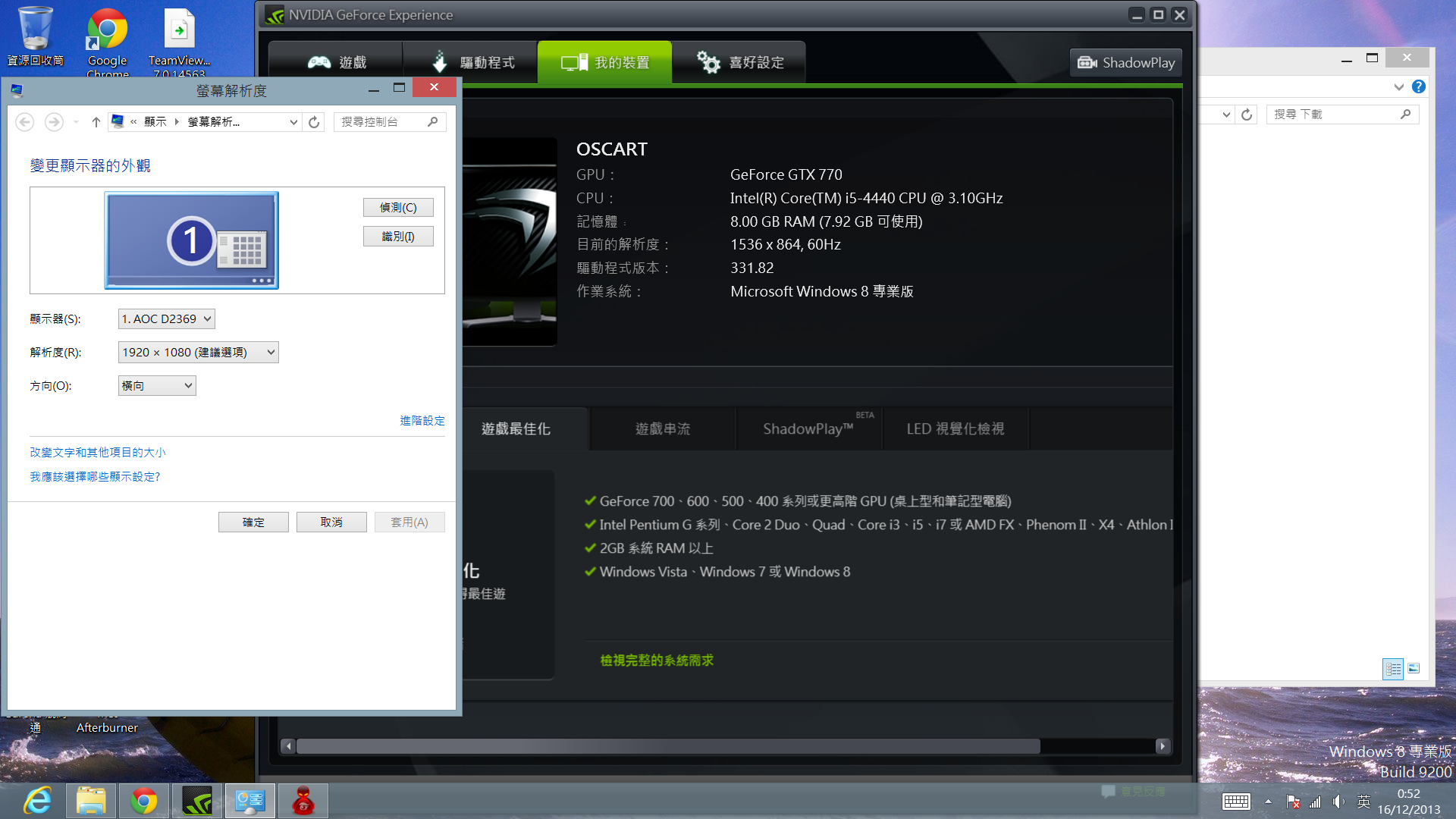Click the 偵測(C) button
The width and height of the screenshot is (1456, 819).
click(398, 208)
